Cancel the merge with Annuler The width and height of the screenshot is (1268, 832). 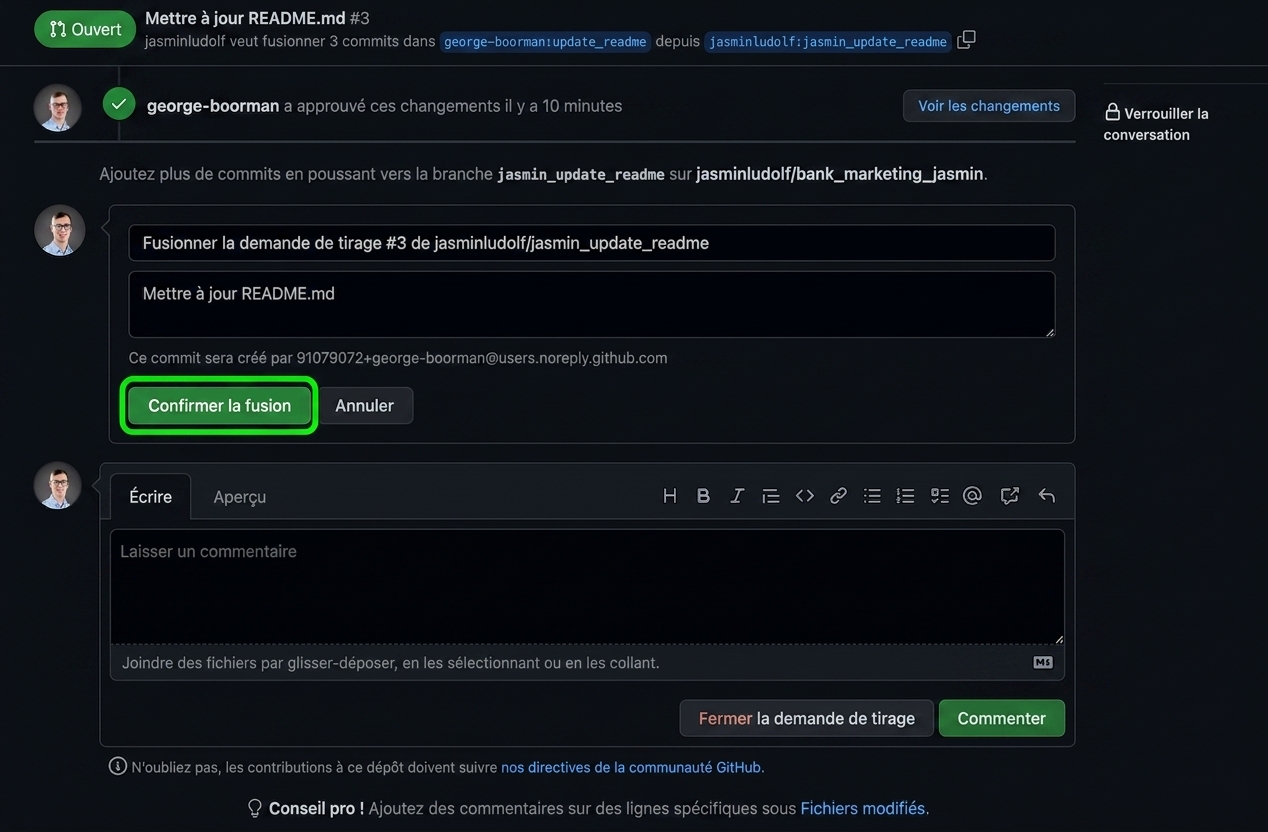tap(364, 405)
